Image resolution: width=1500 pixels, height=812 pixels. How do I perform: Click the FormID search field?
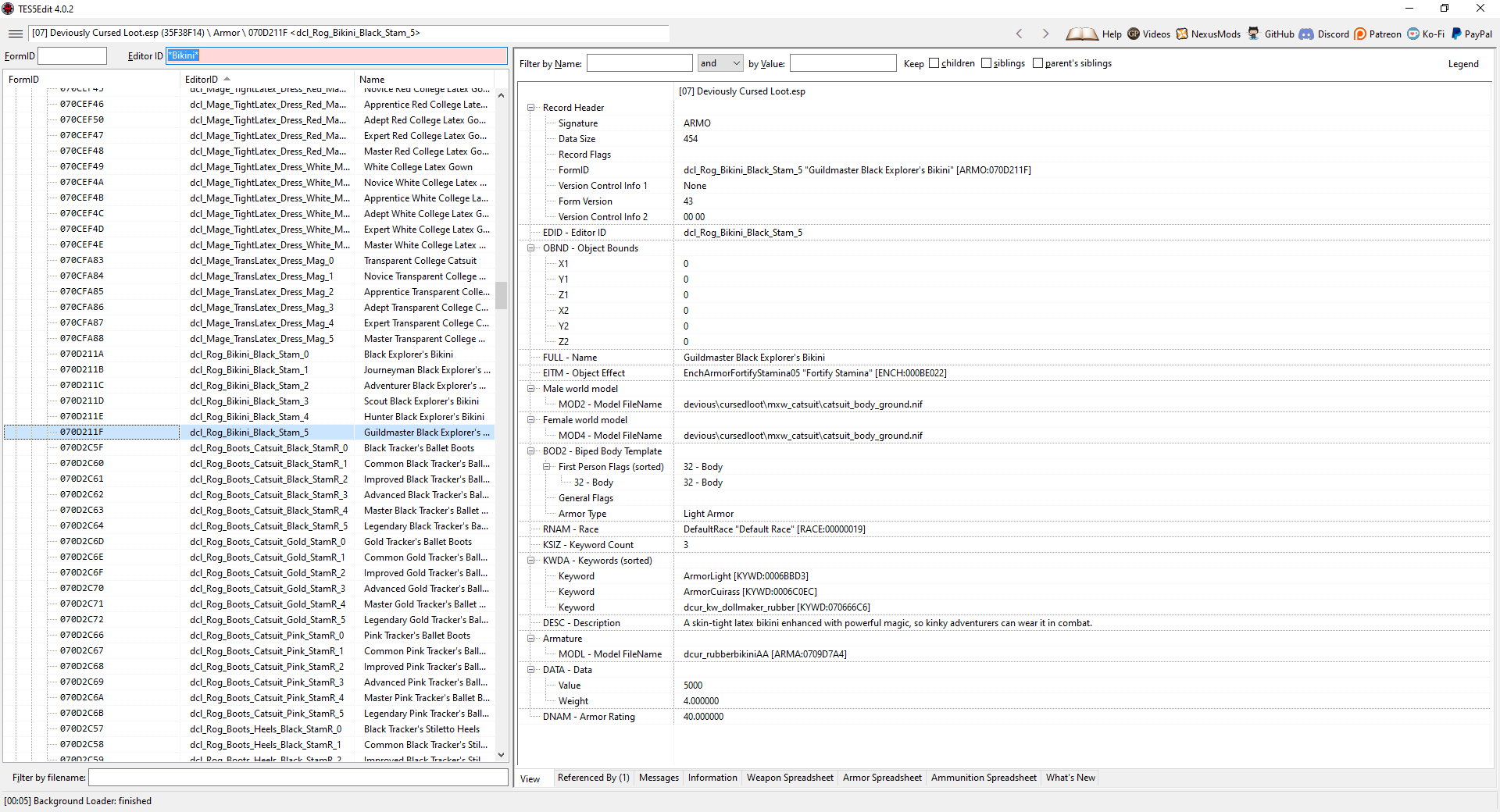(x=73, y=56)
